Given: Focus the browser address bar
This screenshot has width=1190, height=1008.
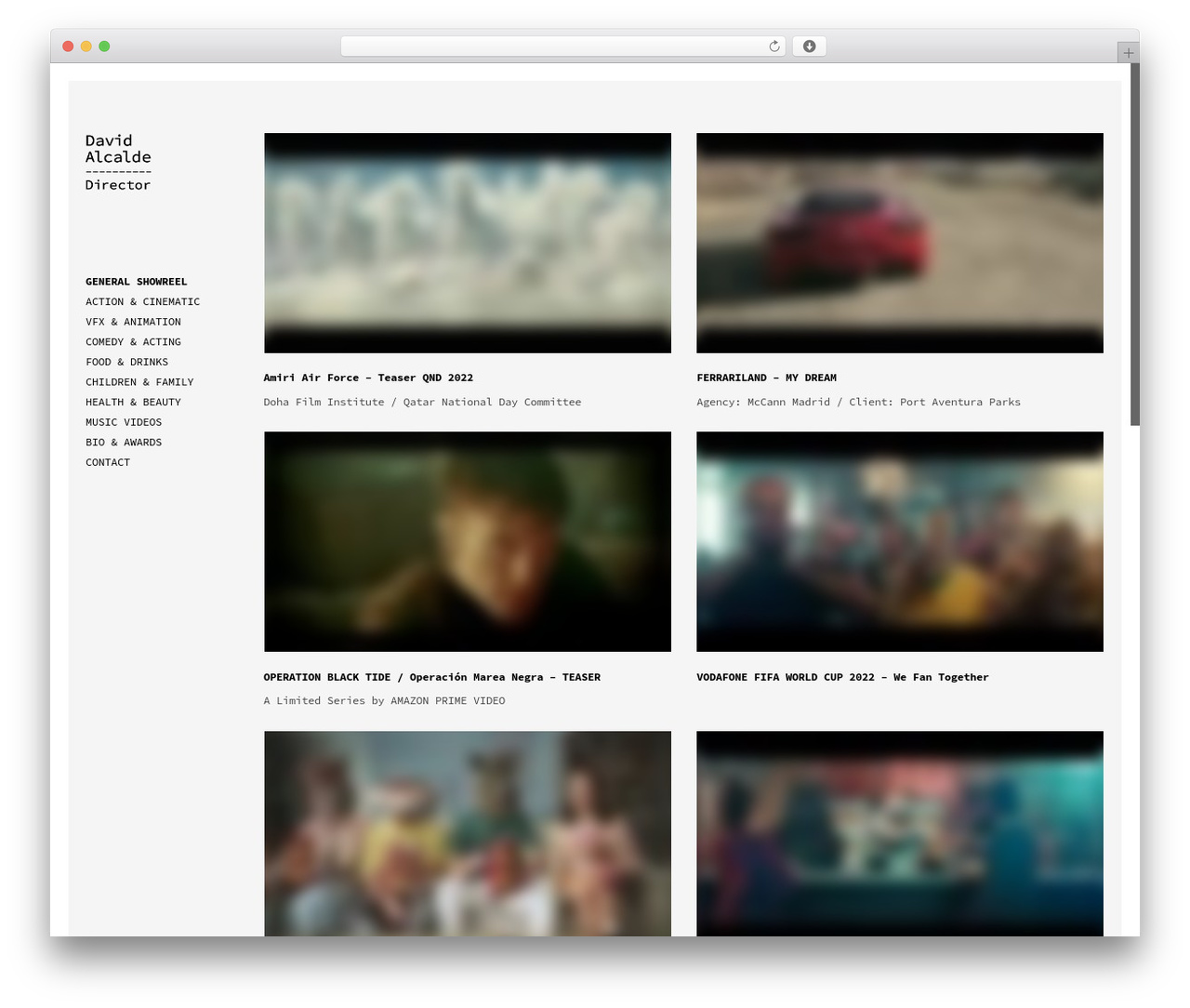Looking at the screenshot, I should pyautogui.click(x=562, y=46).
